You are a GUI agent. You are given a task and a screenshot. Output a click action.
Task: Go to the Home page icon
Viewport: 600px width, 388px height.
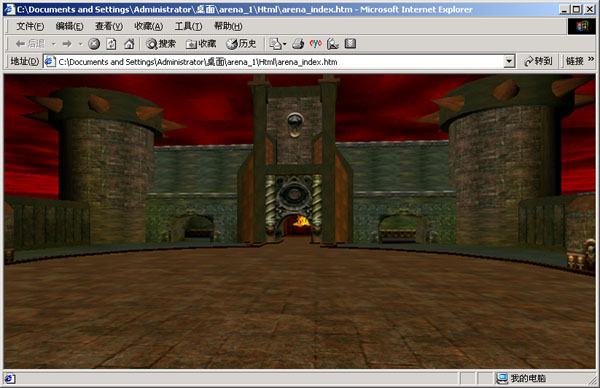tap(129, 44)
